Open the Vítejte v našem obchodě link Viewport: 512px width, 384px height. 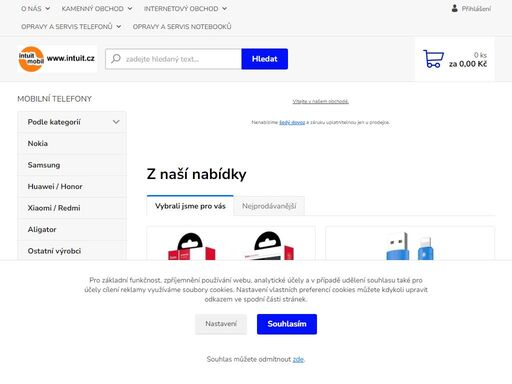(321, 101)
